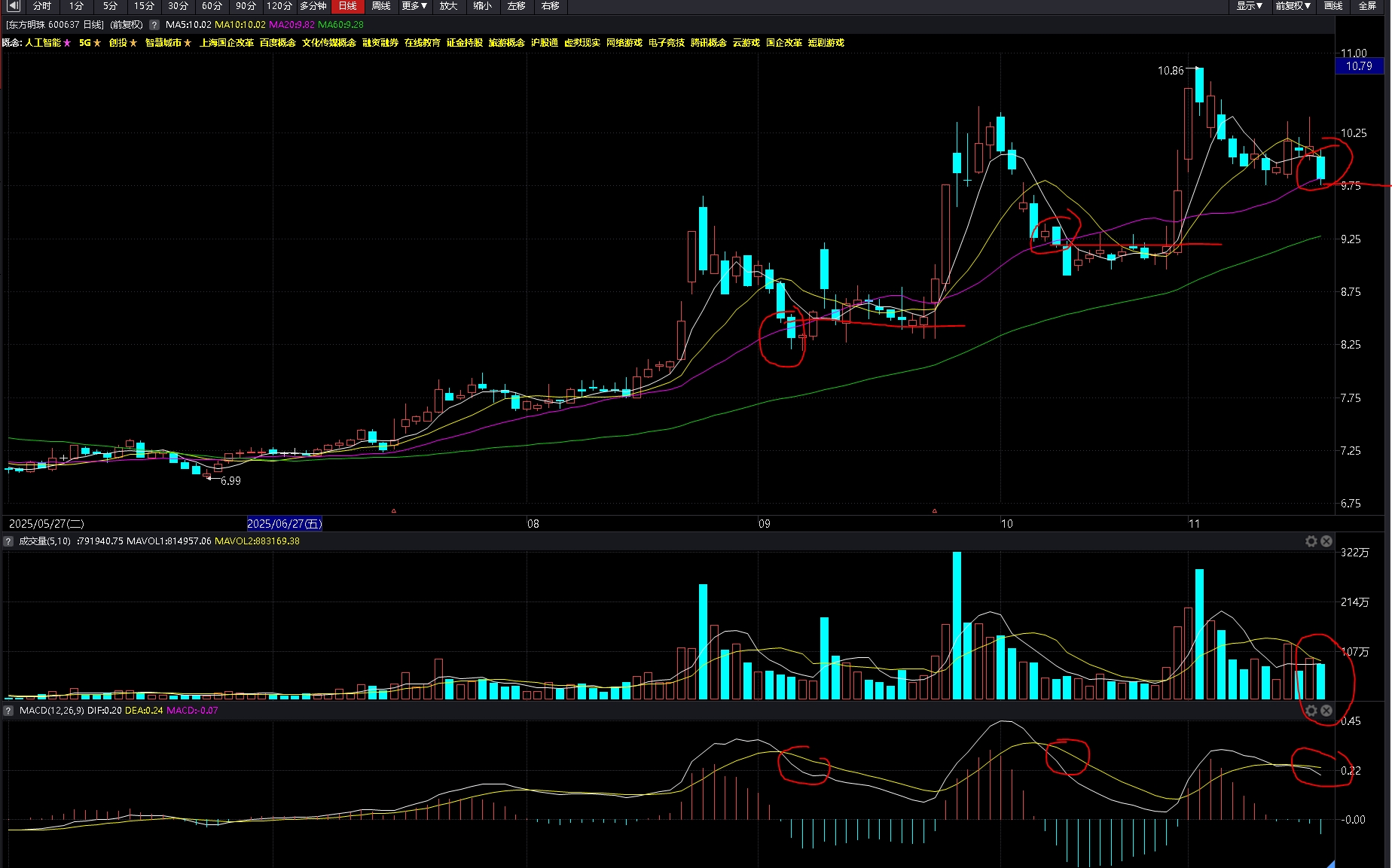Select the 60分 period tab
This screenshot has width=1392, height=868.
[212, 6]
